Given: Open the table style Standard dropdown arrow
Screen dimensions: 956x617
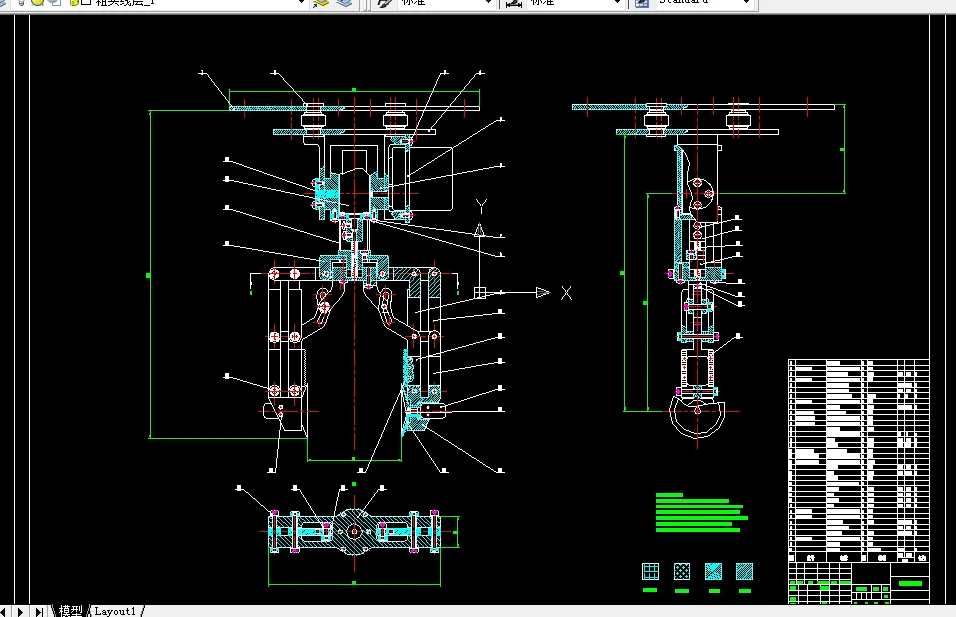Looking at the screenshot, I should [746, 3].
